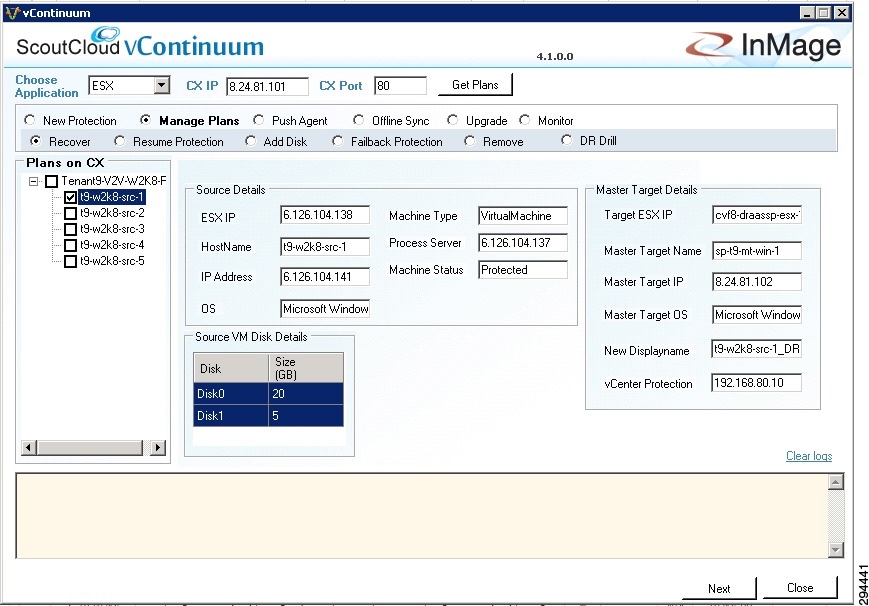Click the HostName field
Image resolution: width=869 pixels, height=606 pixels.
coord(325,247)
